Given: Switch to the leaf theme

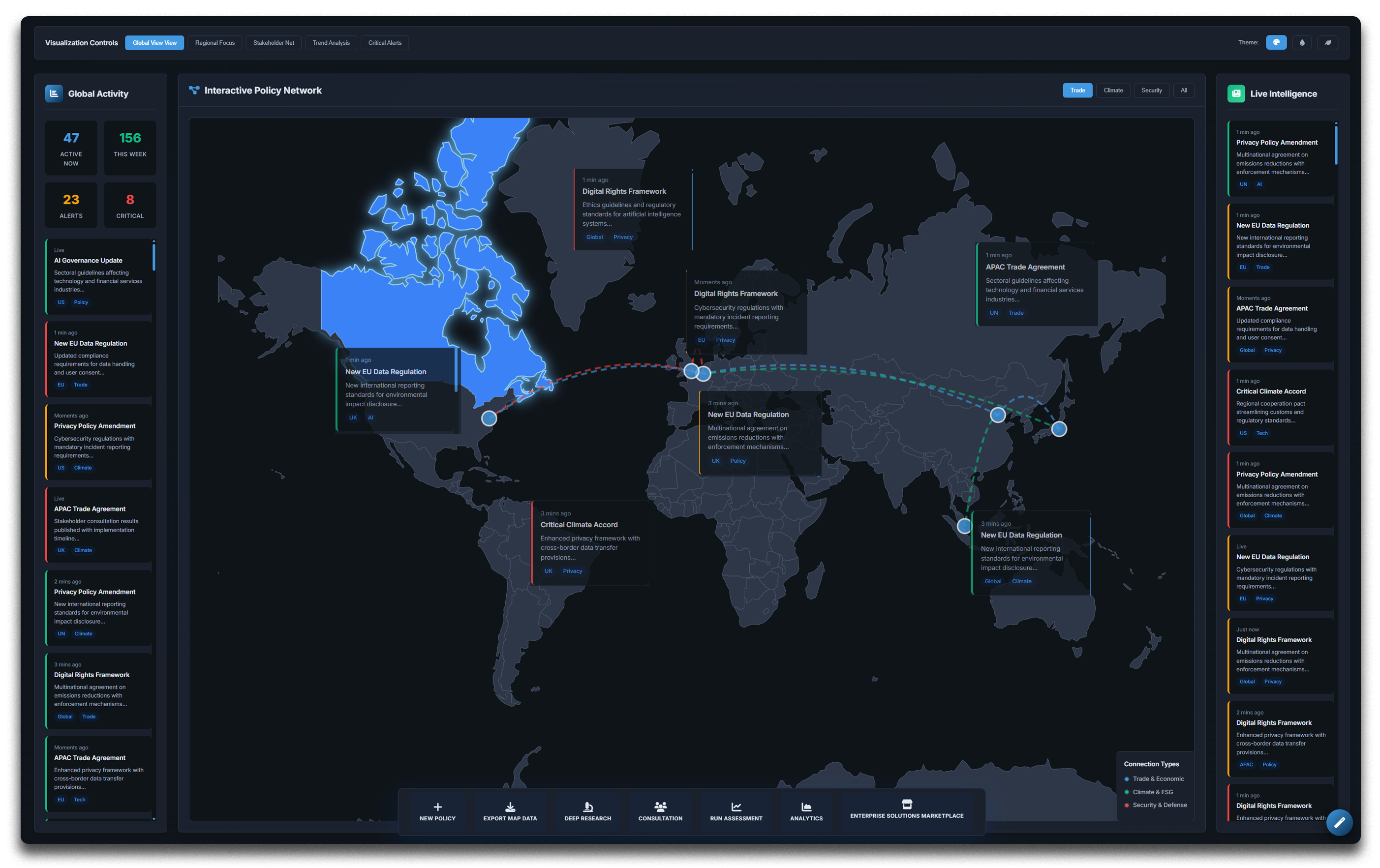Looking at the screenshot, I should coord(1327,42).
